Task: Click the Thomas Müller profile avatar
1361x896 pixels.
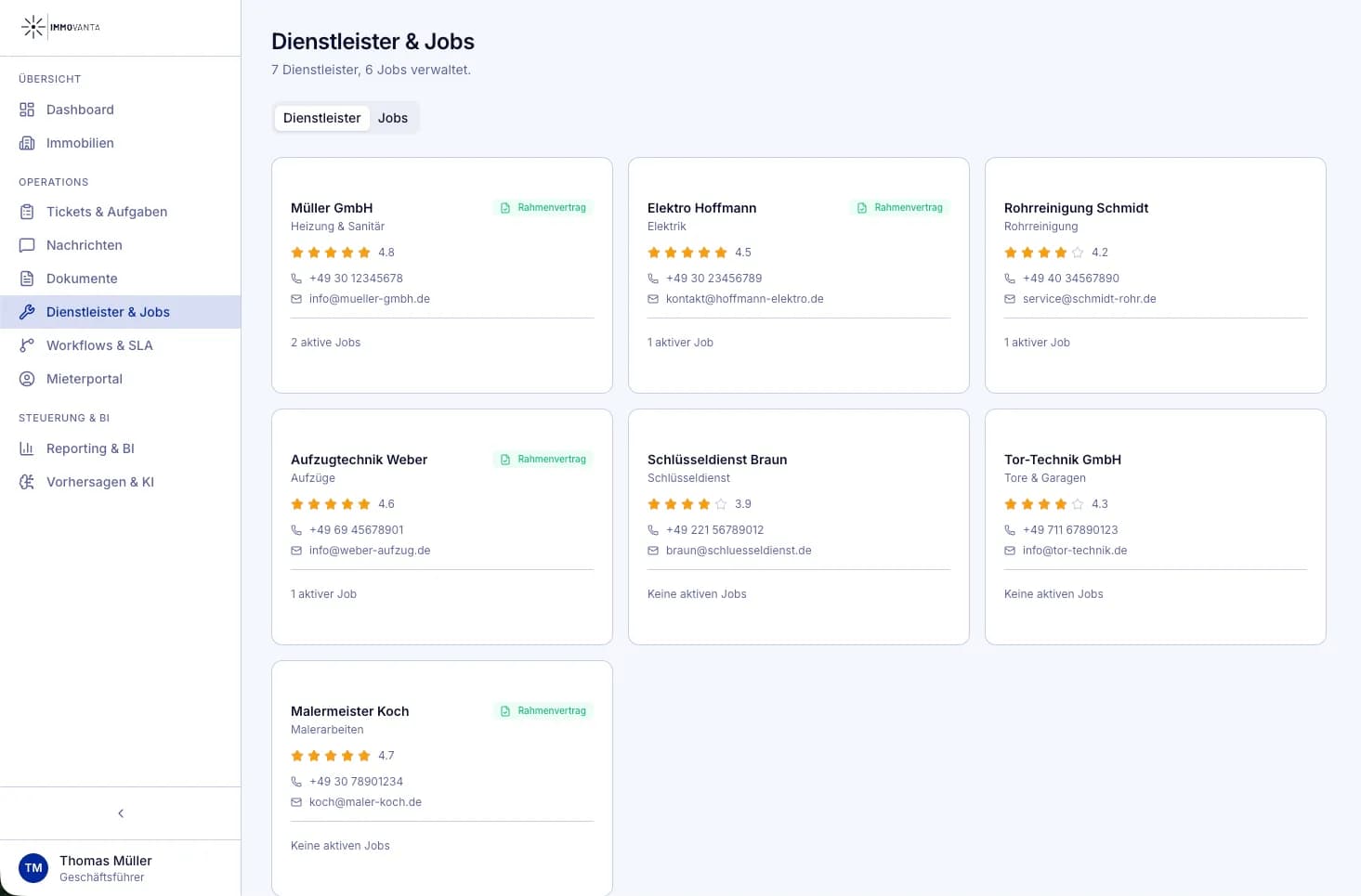Action: point(33,867)
